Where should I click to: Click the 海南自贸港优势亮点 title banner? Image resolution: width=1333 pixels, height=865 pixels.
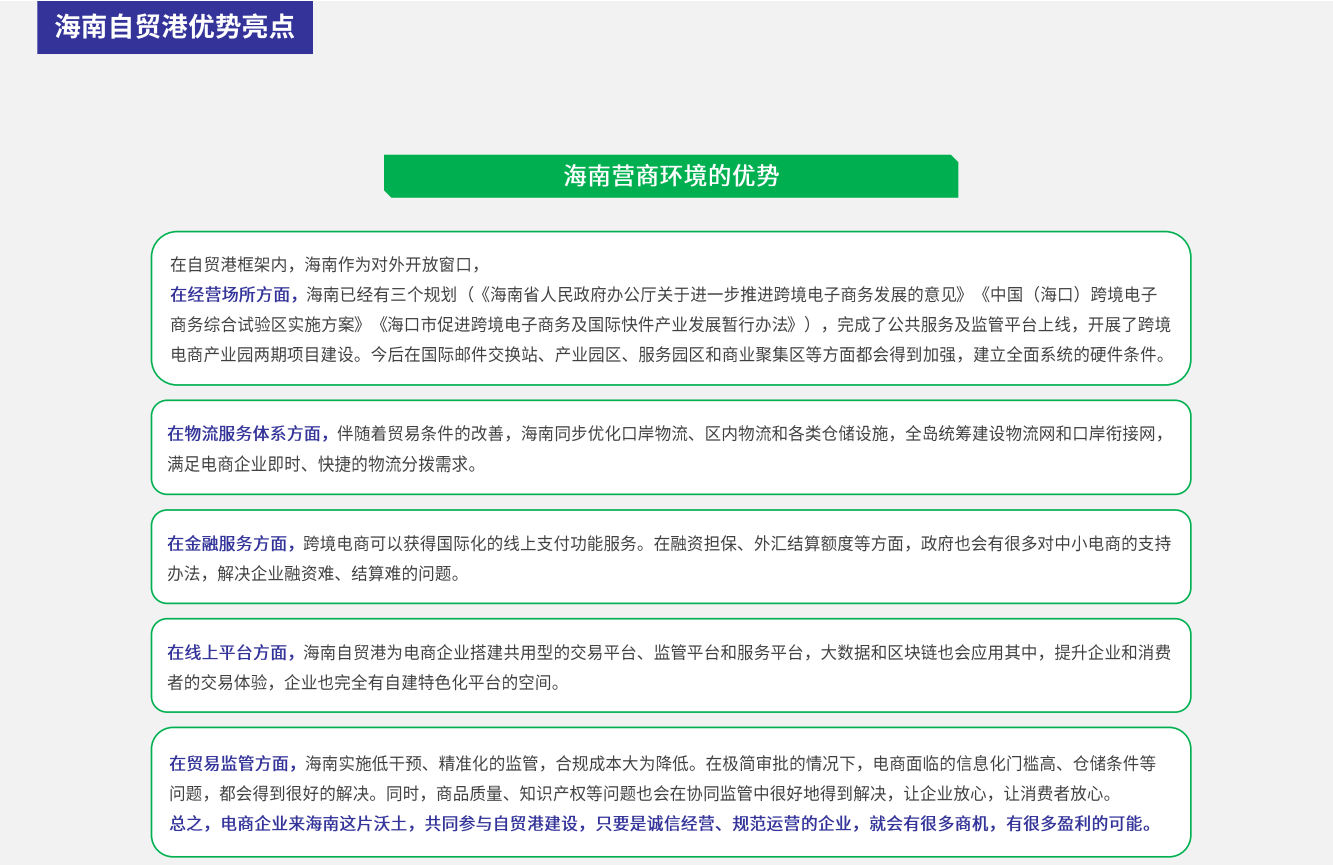[x=175, y=27]
